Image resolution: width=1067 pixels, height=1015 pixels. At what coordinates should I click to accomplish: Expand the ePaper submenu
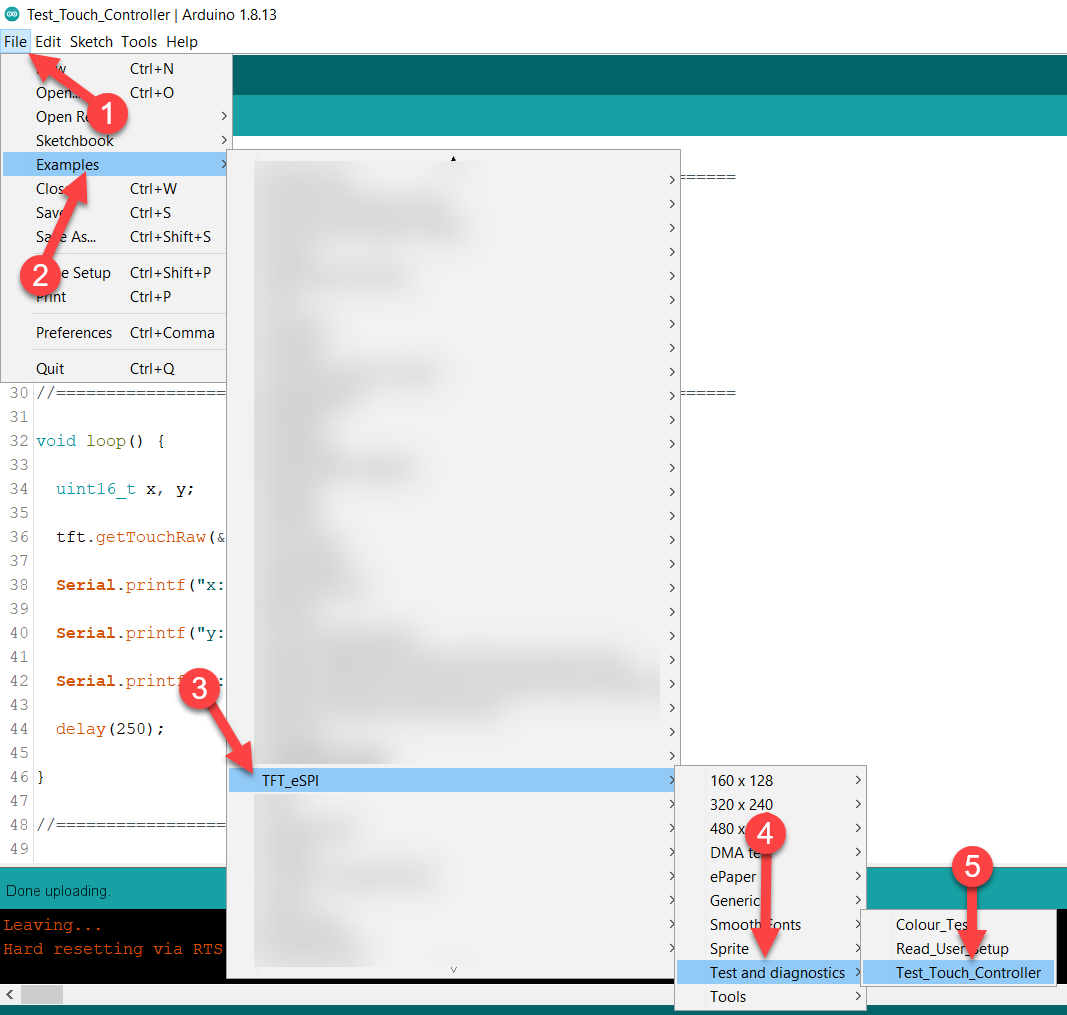click(771, 876)
